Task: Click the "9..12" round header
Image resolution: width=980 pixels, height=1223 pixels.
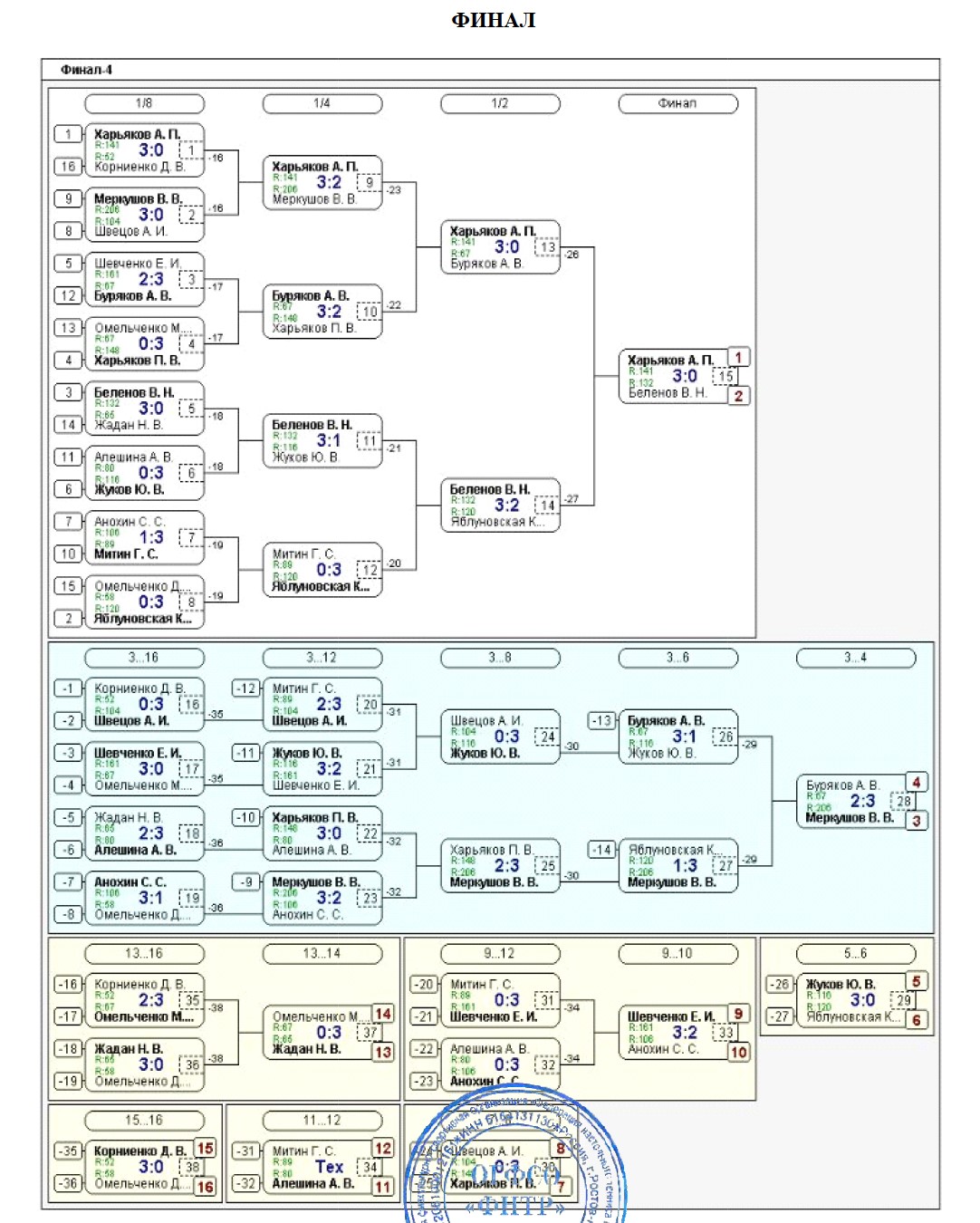Action: (x=500, y=954)
